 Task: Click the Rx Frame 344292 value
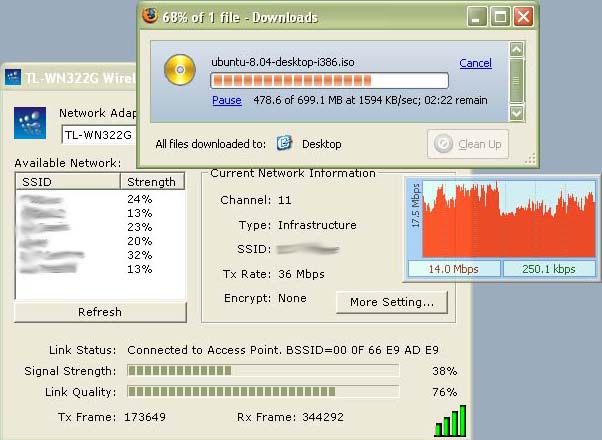[x=323, y=417]
